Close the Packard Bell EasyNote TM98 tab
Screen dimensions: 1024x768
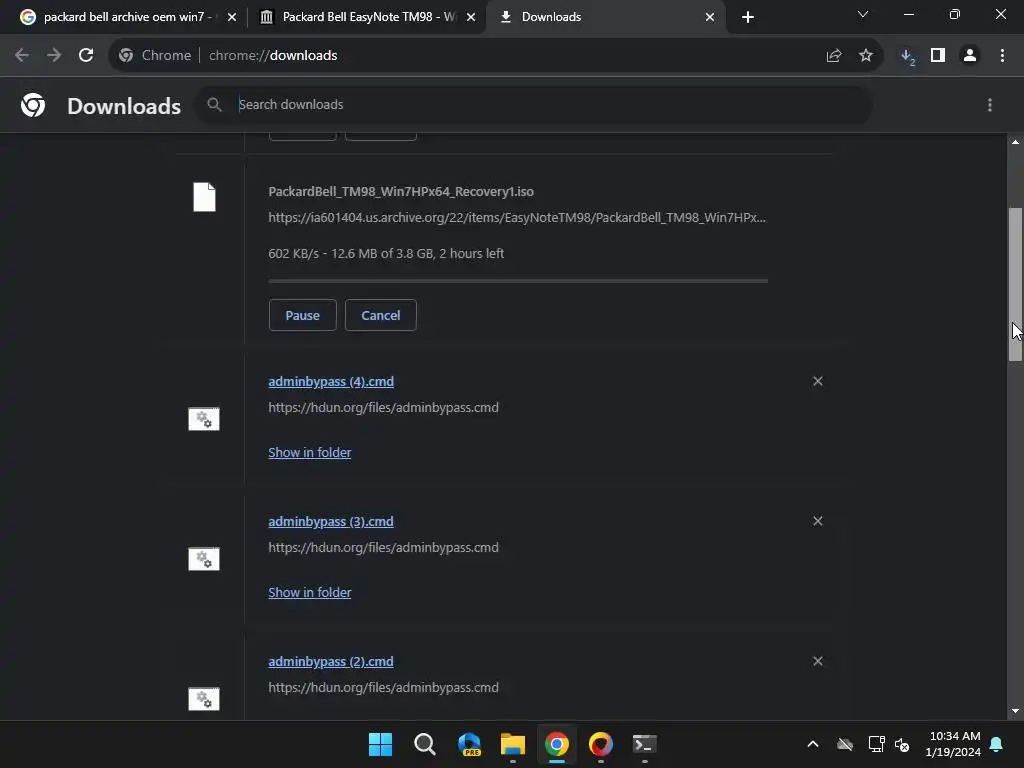tap(471, 17)
